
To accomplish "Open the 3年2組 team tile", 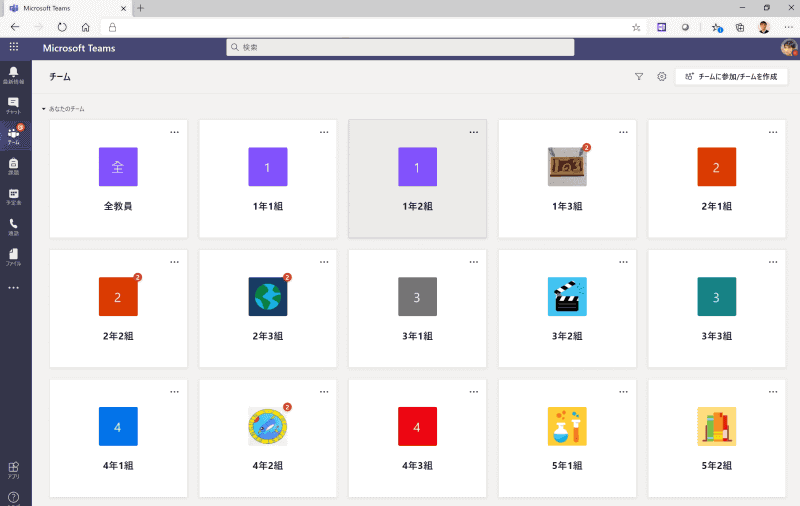I will pyautogui.click(x=567, y=307).
